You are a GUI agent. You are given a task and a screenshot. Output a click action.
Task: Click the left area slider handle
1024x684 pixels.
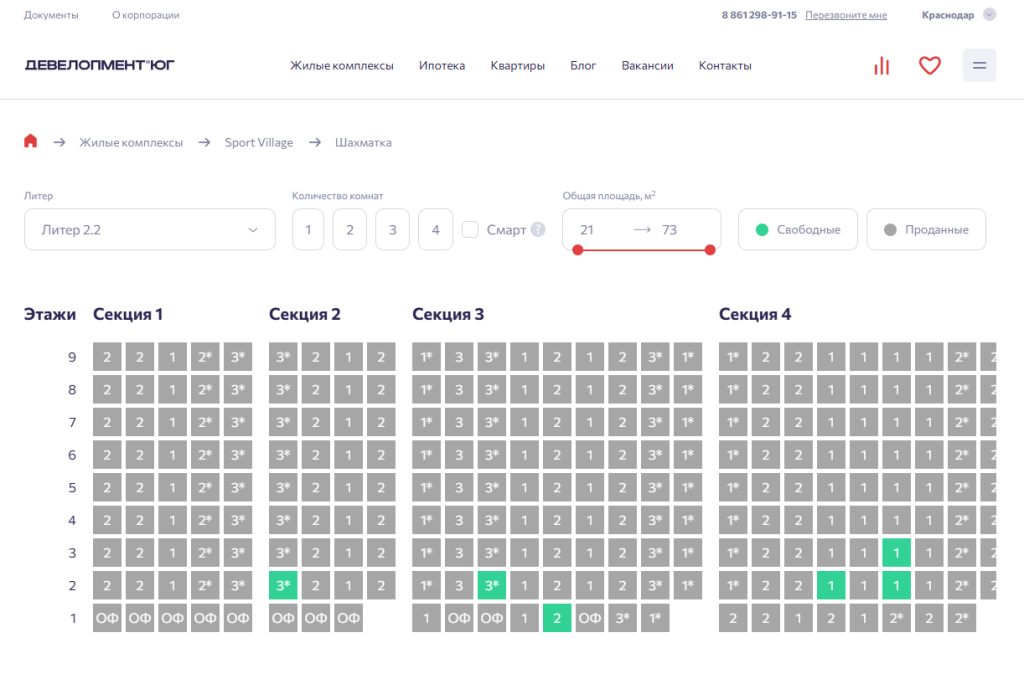pos(577,250)
